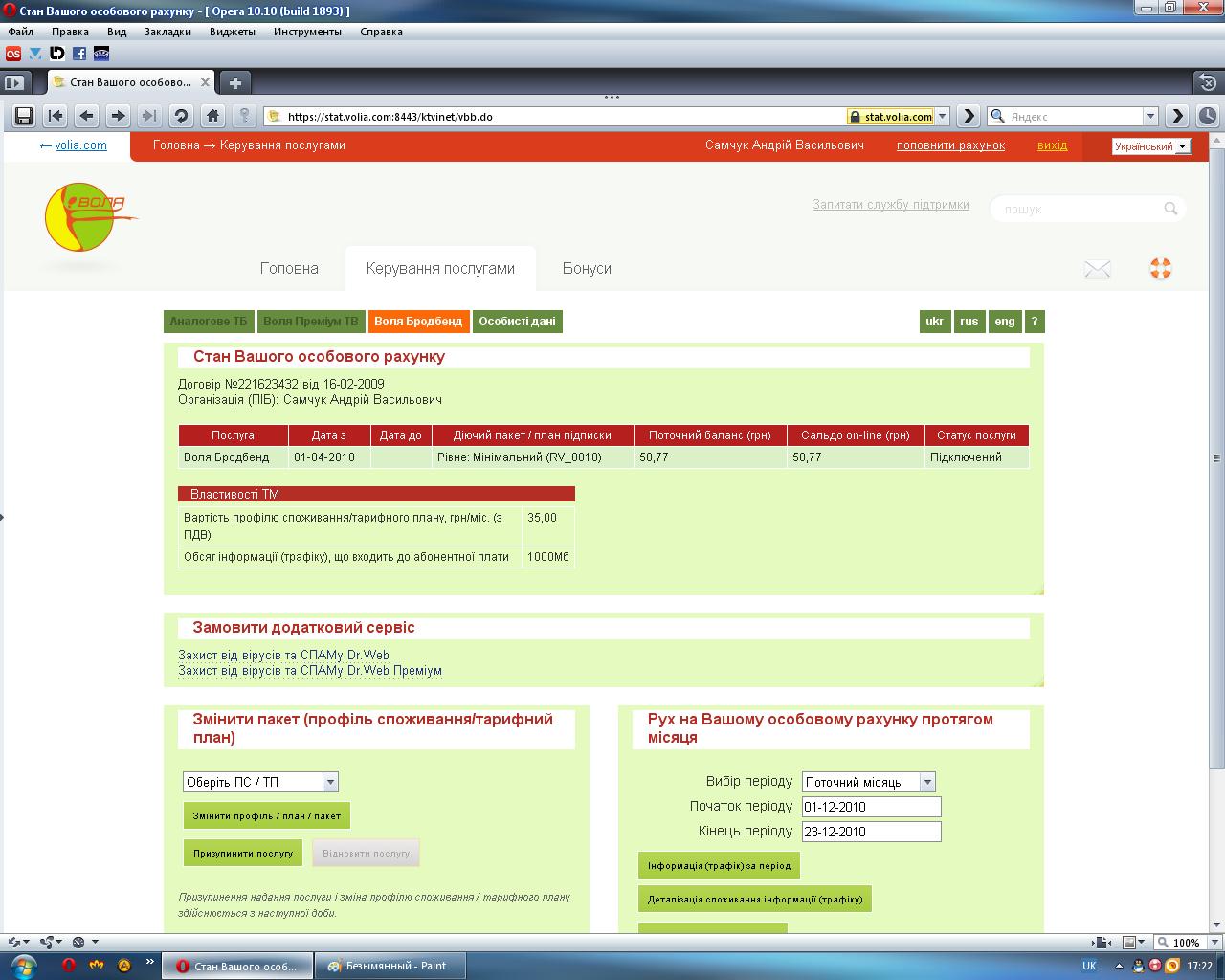
Task: Click 'Запитати службу підтримки' link
Action: (891, 205)
